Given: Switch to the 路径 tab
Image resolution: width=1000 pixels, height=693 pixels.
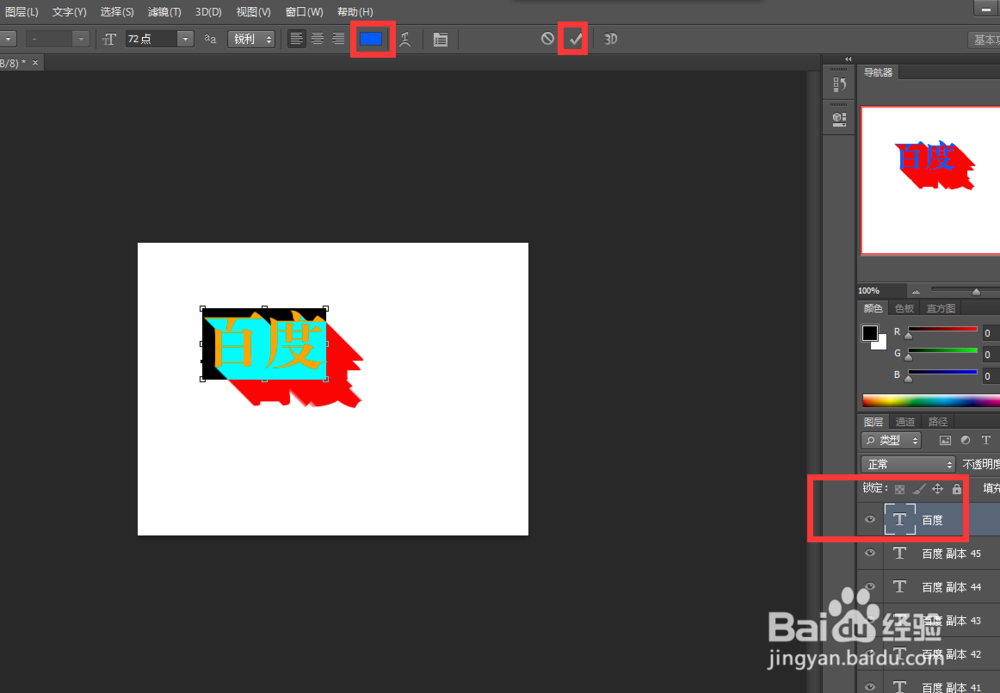Looking at the screenshot, I should pos(938,421).
